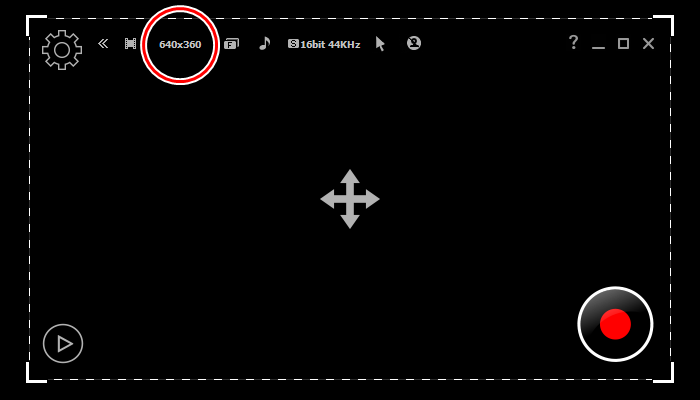Click the bottom-left corner resize handle

coord(36,373)
